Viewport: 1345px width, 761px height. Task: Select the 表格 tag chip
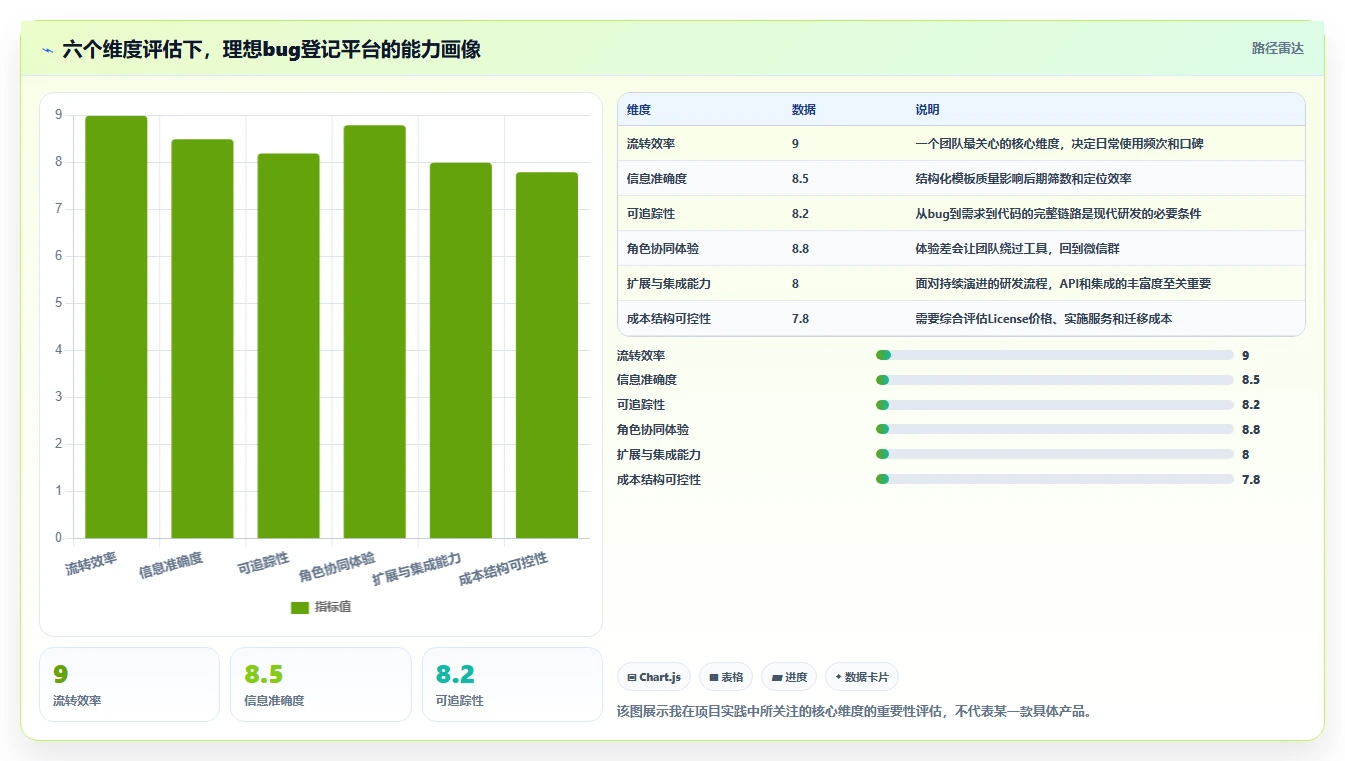pyautogui.click(x=726, y=677)
